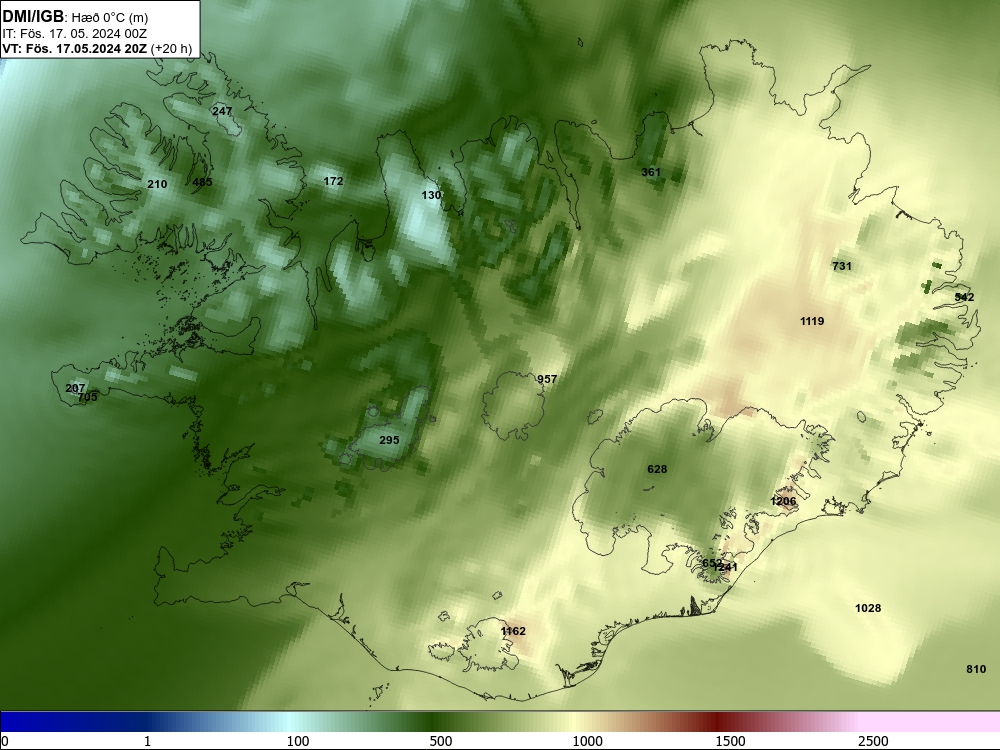Click the 1028 value over the sea
Image resolution: width=1000 pixels, height=750 pixels.
pyautogui.click(x=868, y=608)
